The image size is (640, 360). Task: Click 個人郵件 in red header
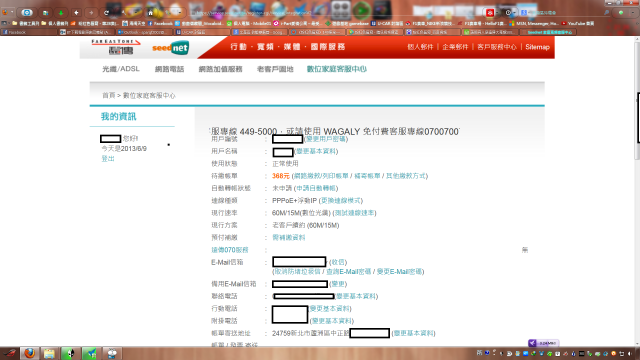pyautogui.click(x=420, y=47)
